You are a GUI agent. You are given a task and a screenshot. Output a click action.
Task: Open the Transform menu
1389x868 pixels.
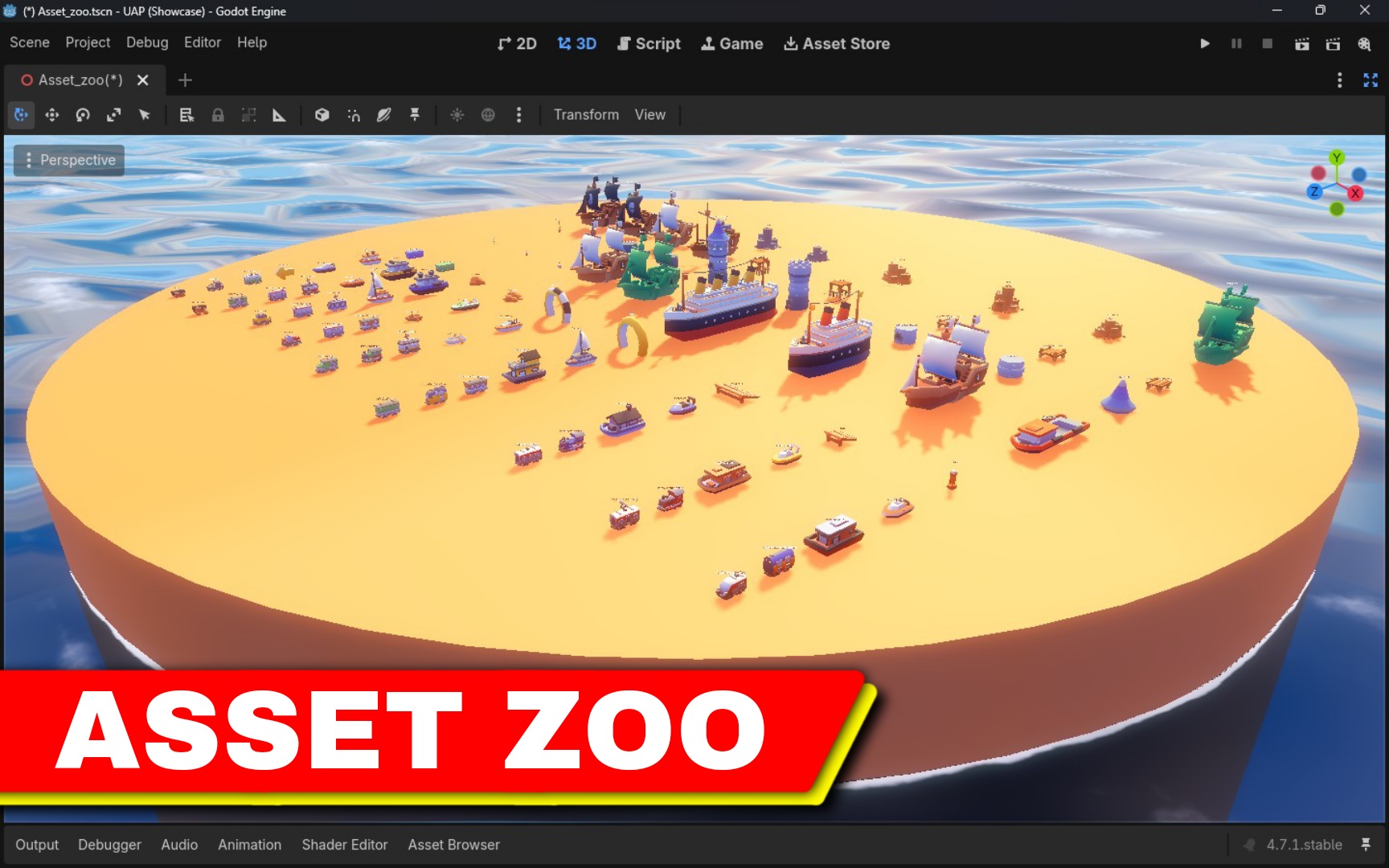click(x=586, y=115)
